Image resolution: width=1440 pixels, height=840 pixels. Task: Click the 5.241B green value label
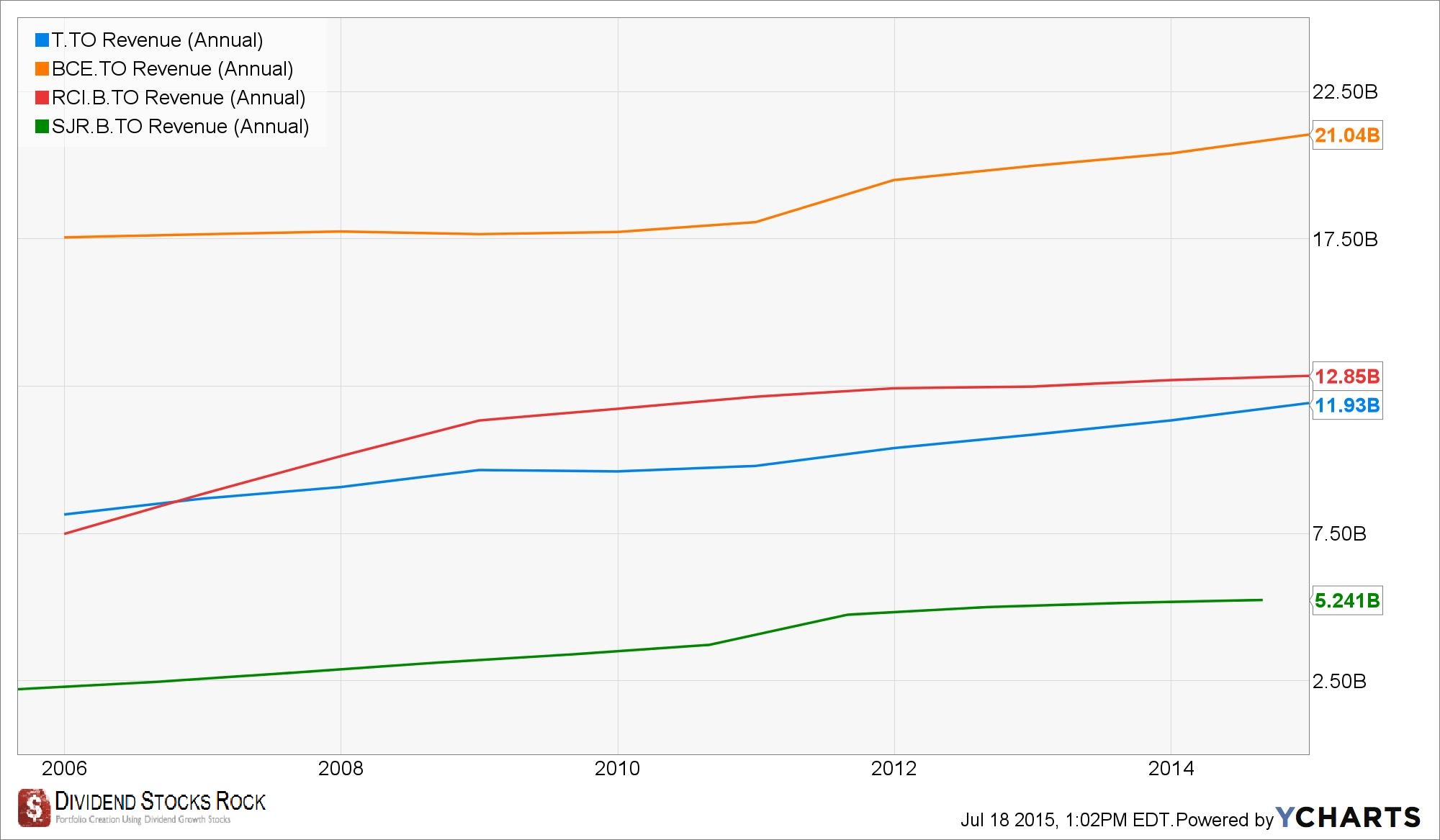pos(1346,600)
